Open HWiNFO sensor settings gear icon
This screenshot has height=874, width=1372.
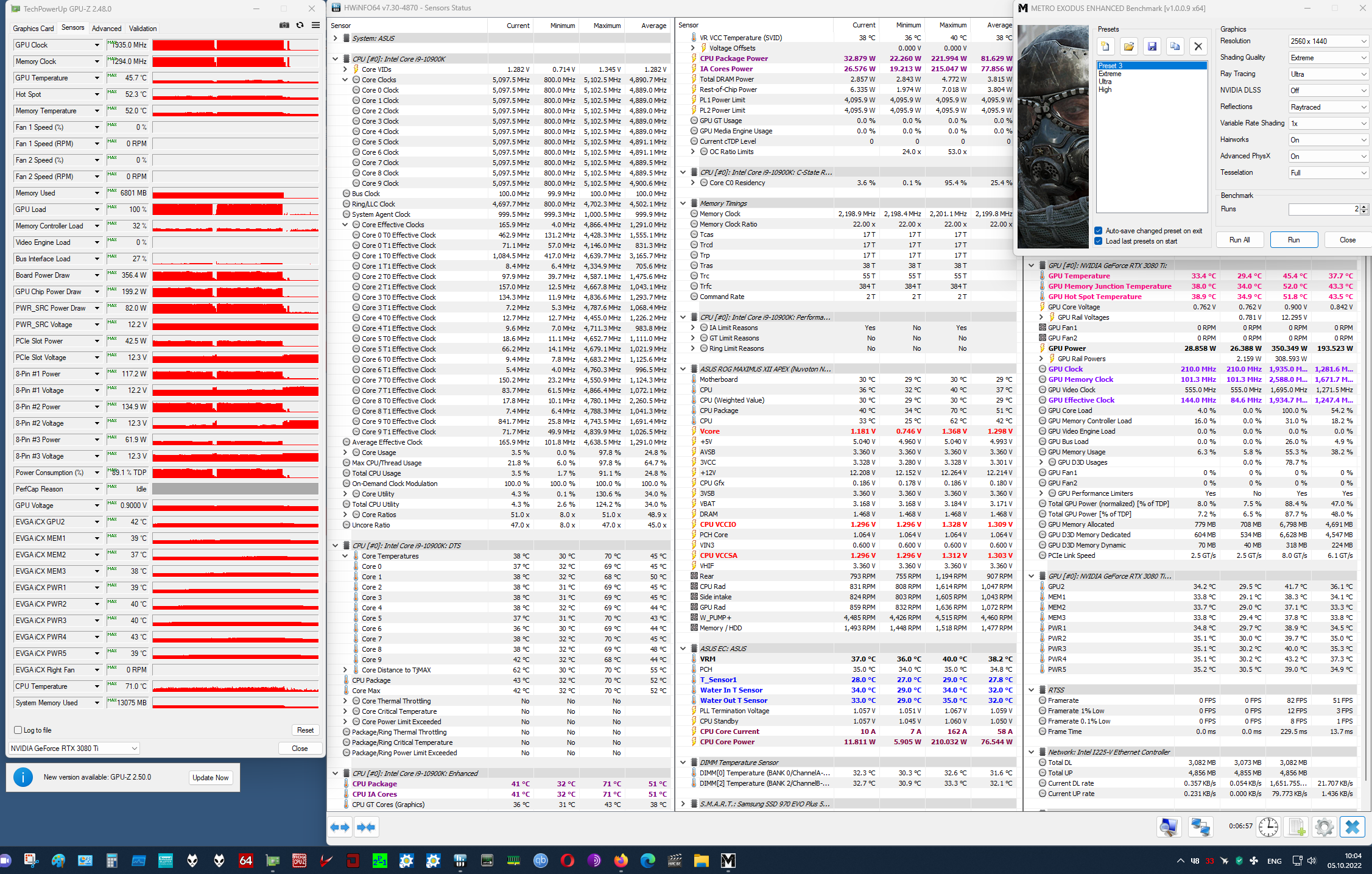point(1324,826)
